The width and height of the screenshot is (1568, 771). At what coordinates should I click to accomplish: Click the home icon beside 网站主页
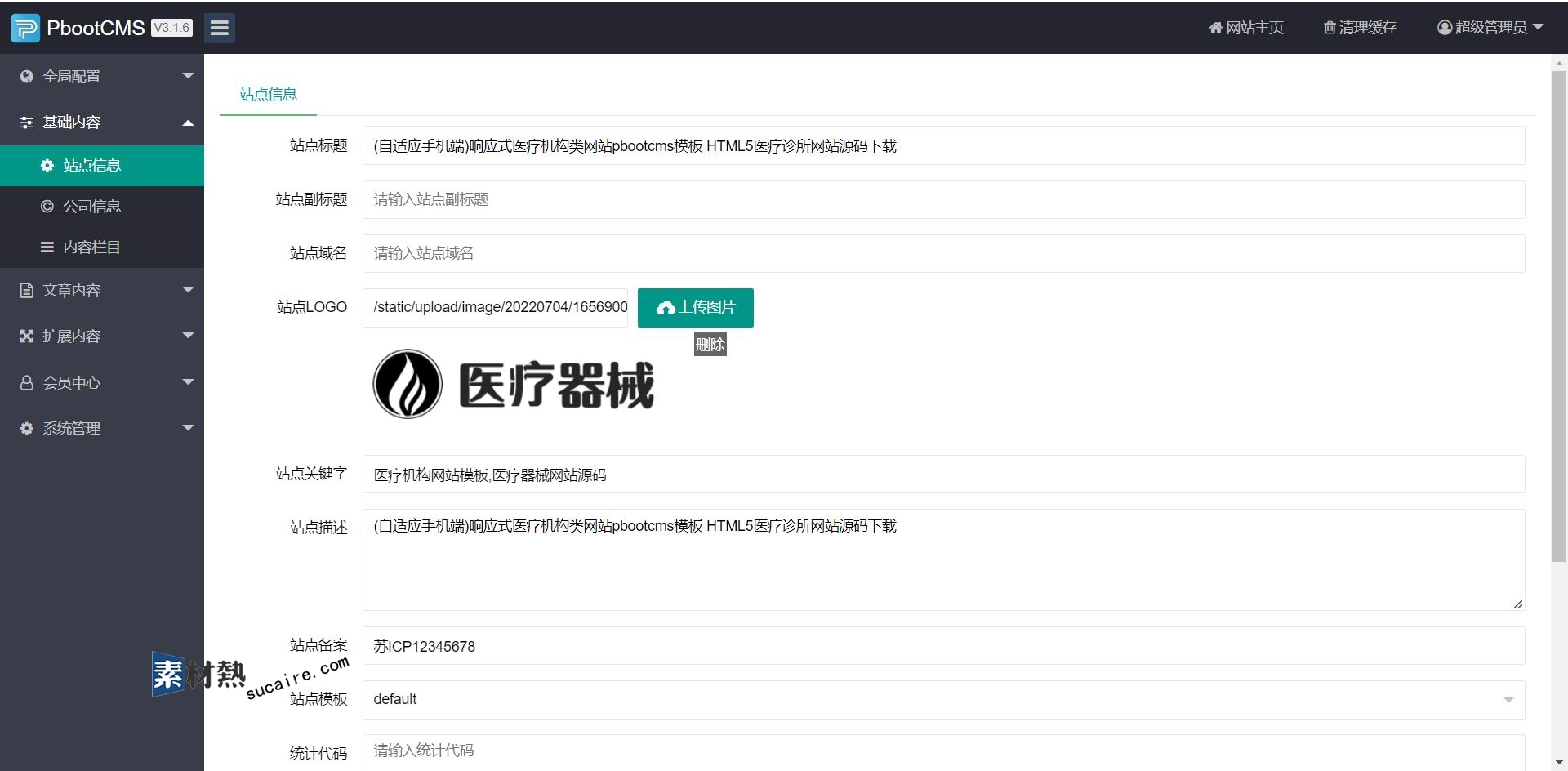[x=1215, y=28]
